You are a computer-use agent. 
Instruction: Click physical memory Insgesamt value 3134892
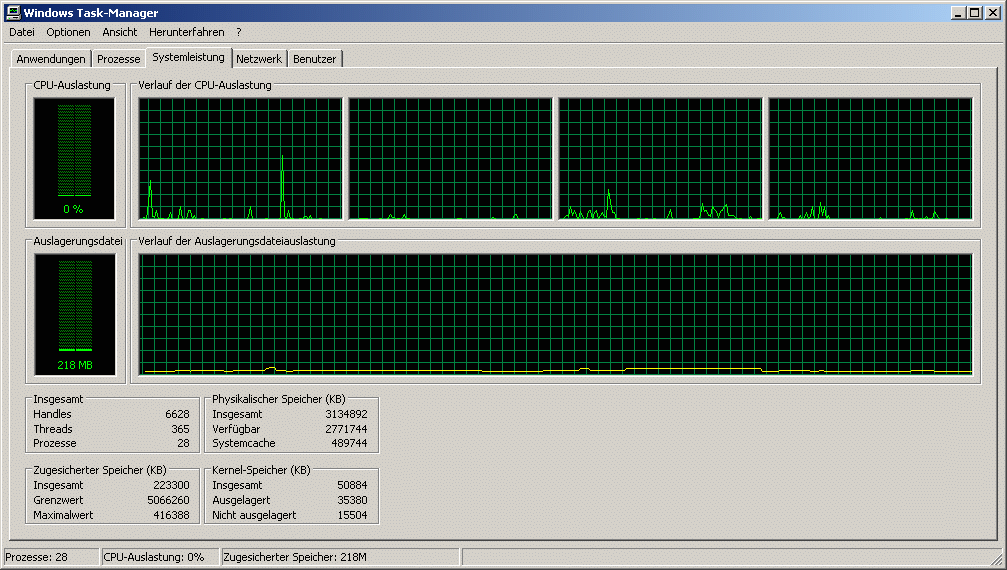(346, 415)
